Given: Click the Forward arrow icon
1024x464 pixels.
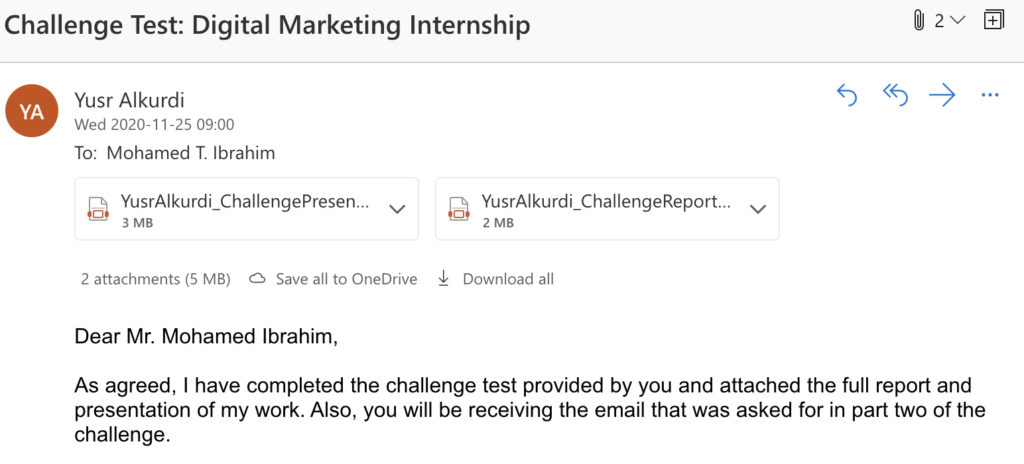Looking at the screenshot, I should pos(942,95).
